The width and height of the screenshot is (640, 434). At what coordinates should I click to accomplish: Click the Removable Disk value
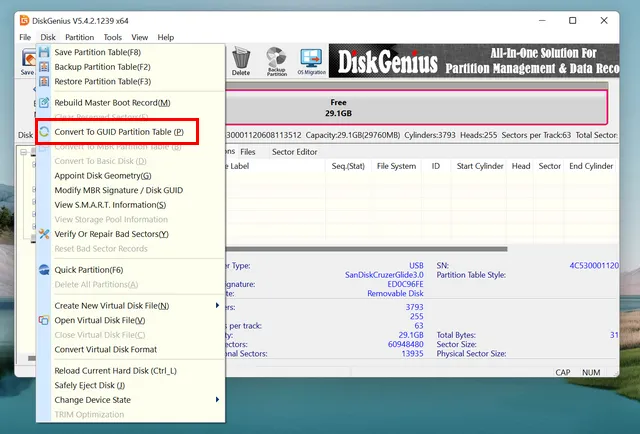(395, 294)
